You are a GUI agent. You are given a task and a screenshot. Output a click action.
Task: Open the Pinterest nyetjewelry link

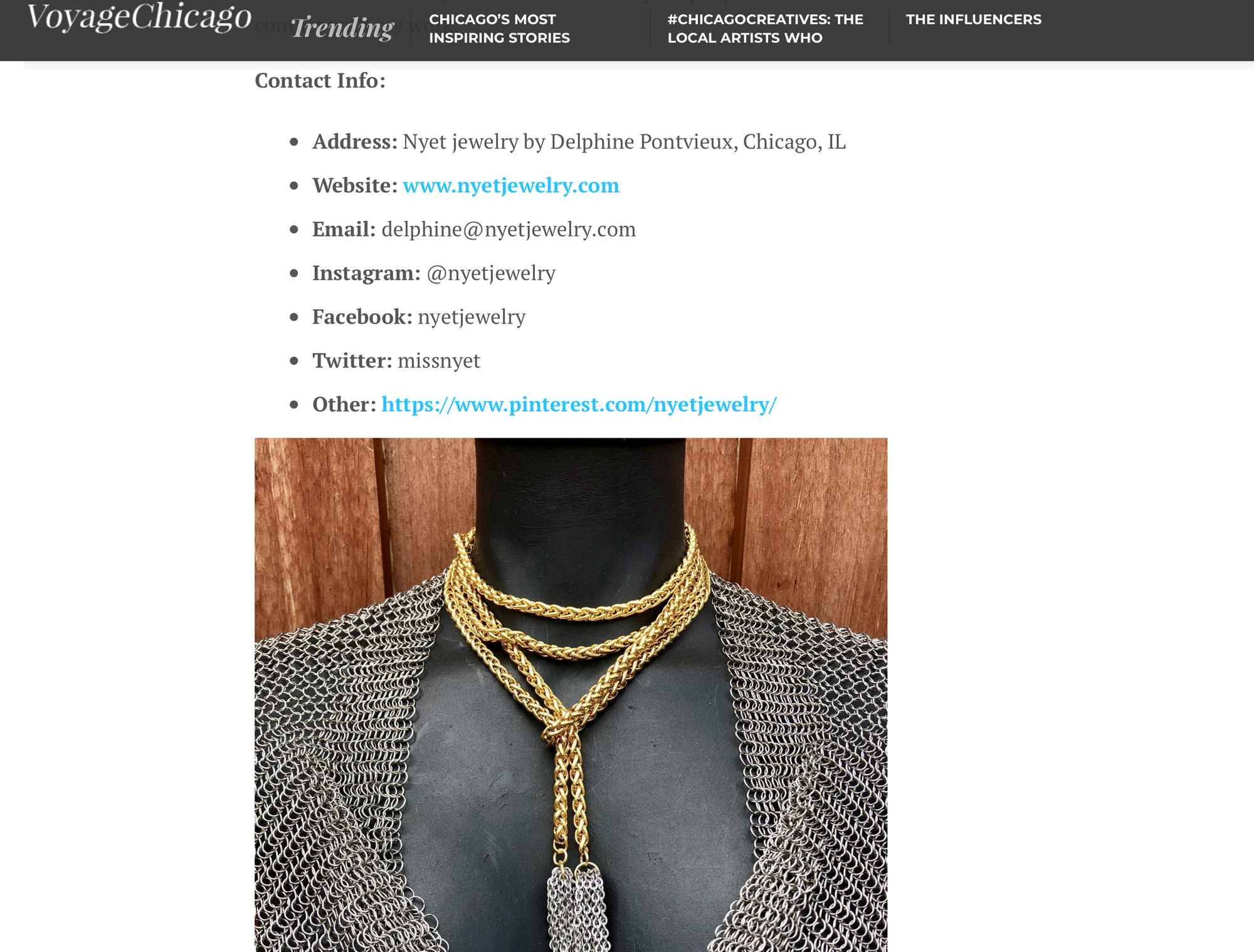tap(579, 405)
